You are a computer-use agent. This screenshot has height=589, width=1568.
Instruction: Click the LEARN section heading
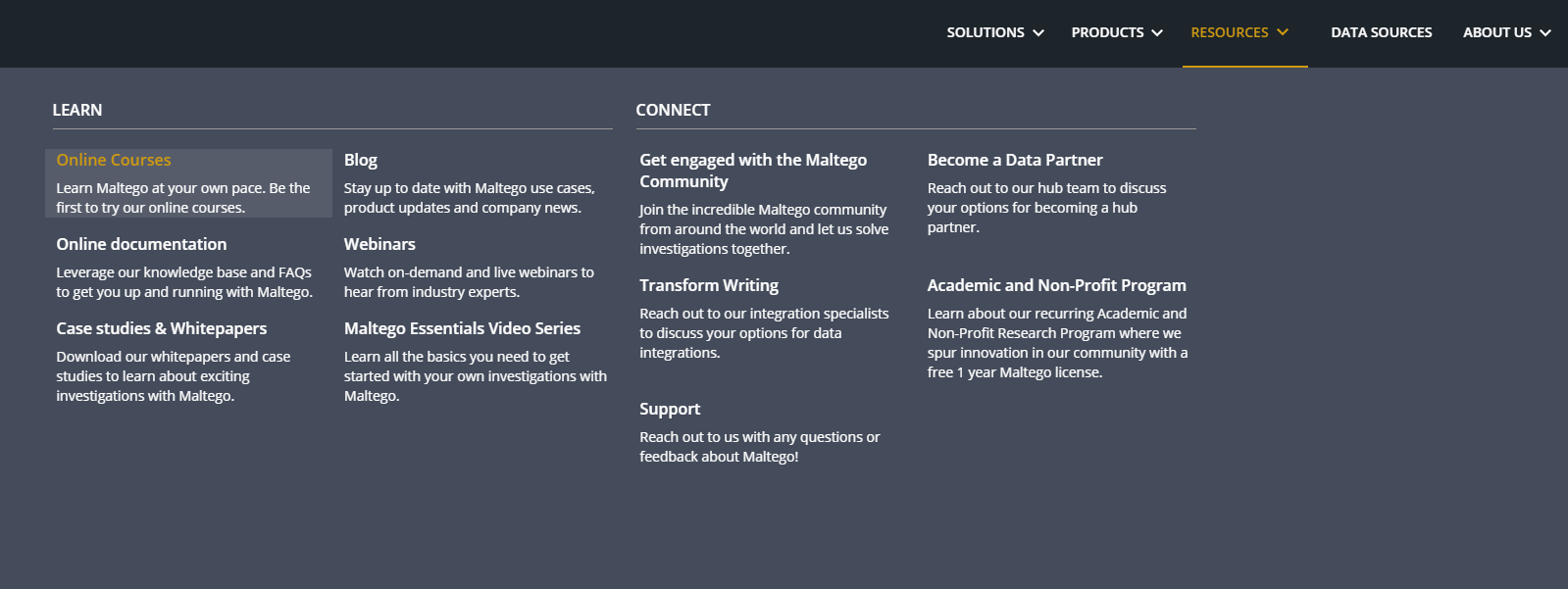(77, 110)
